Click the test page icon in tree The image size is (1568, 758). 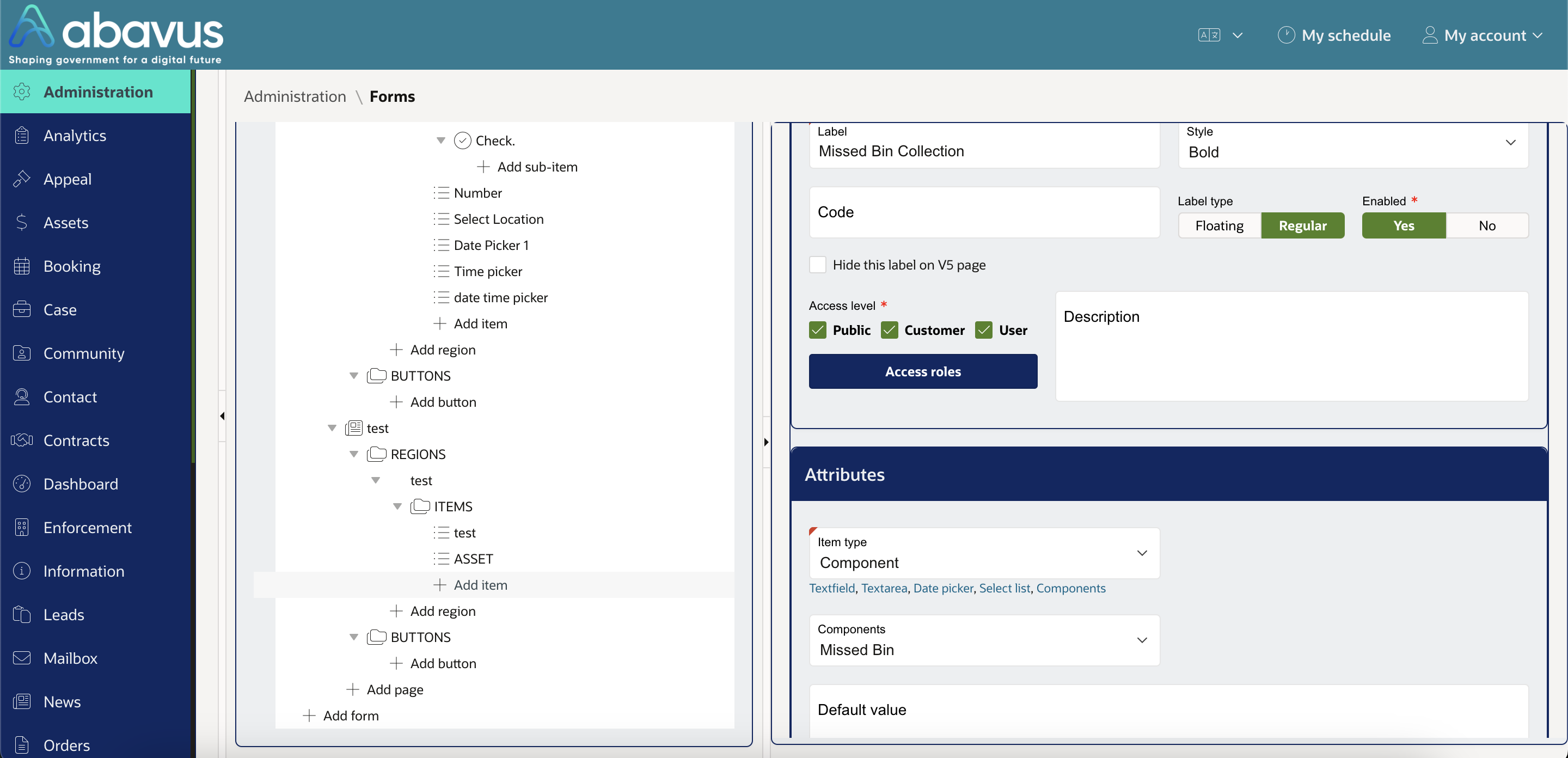[354, 428]
